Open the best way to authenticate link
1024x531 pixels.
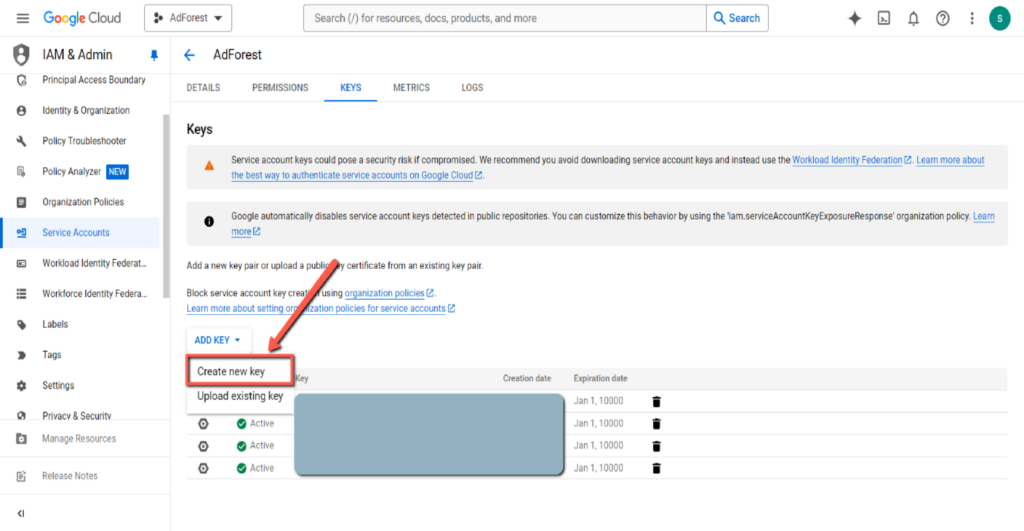[x=357, y=175]
